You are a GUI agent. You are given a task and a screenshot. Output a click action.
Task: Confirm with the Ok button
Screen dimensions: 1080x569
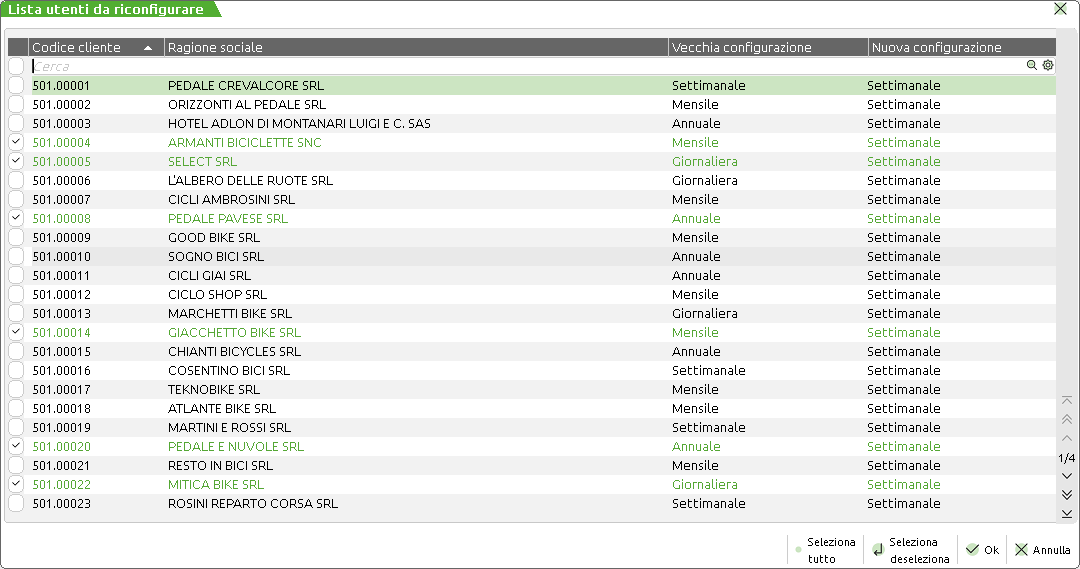pyautogui.click(x=982, y=550)
